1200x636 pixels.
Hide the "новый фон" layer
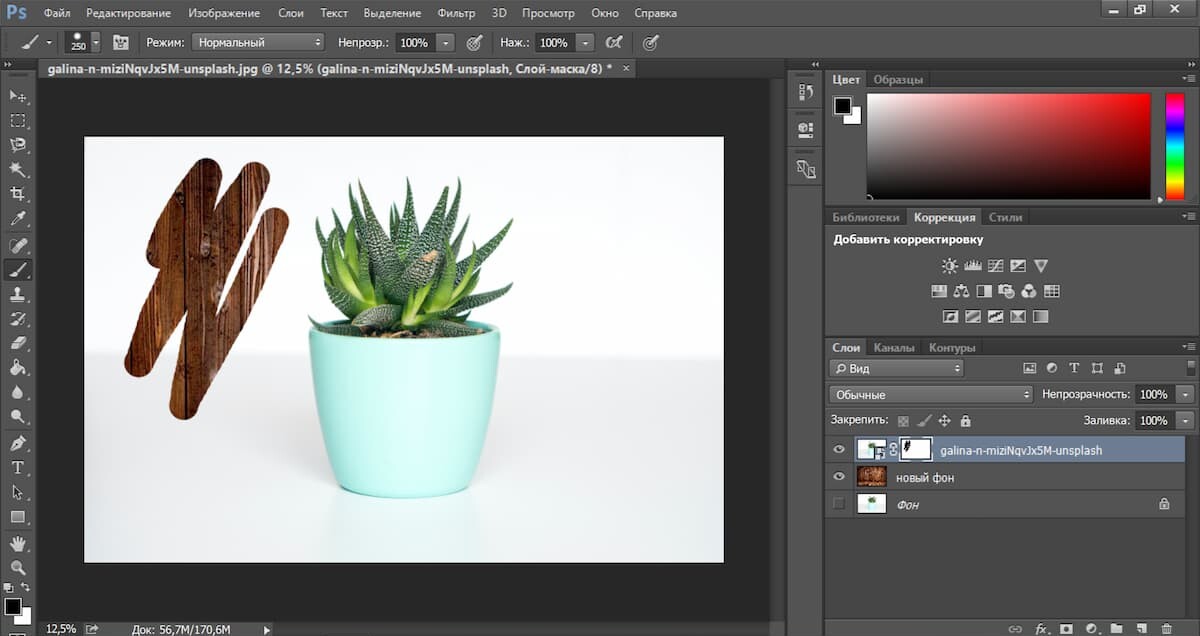pyautogui.click(x=839, y=478)
